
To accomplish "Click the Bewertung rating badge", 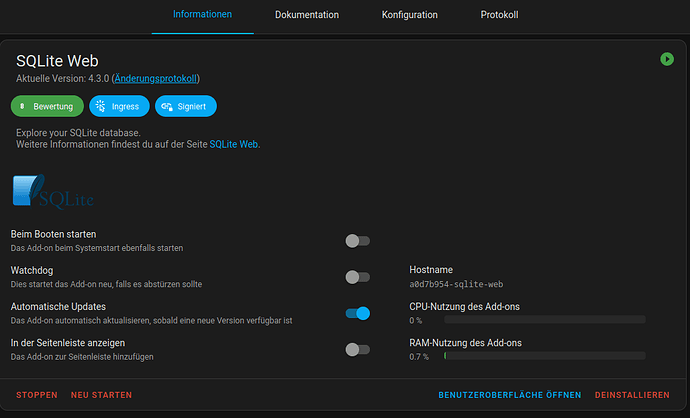I will (47, 106).
